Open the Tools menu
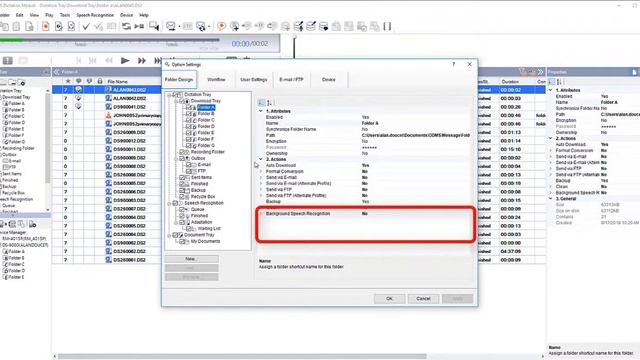This screenshot has width=640, height=360. [65, 15]
